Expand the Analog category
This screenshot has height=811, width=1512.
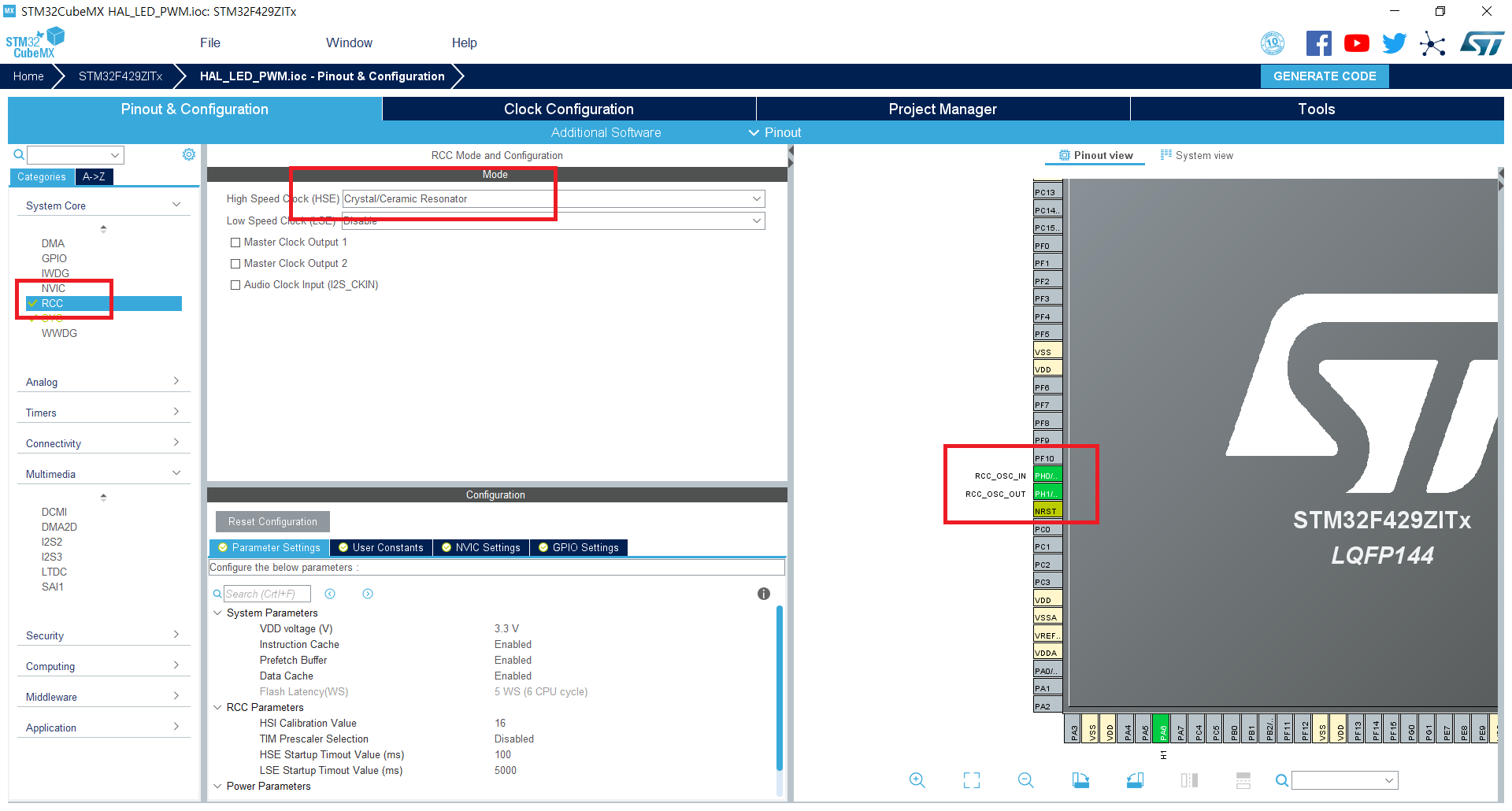(103, 381)
